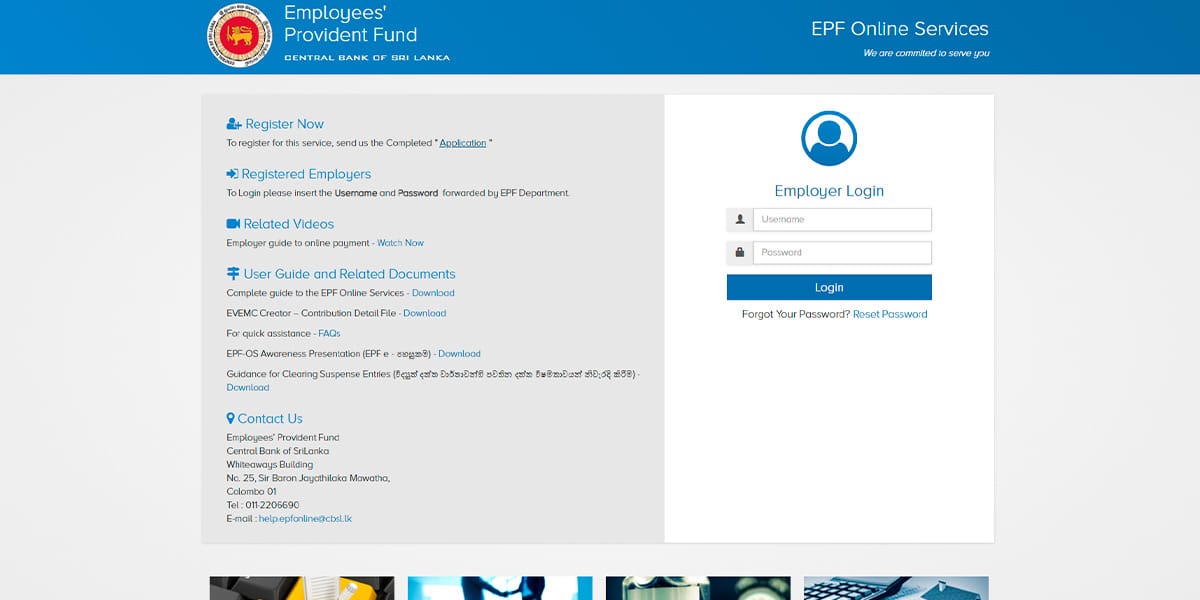
Task: Click the Password input field
Action: tap(842, 252)
